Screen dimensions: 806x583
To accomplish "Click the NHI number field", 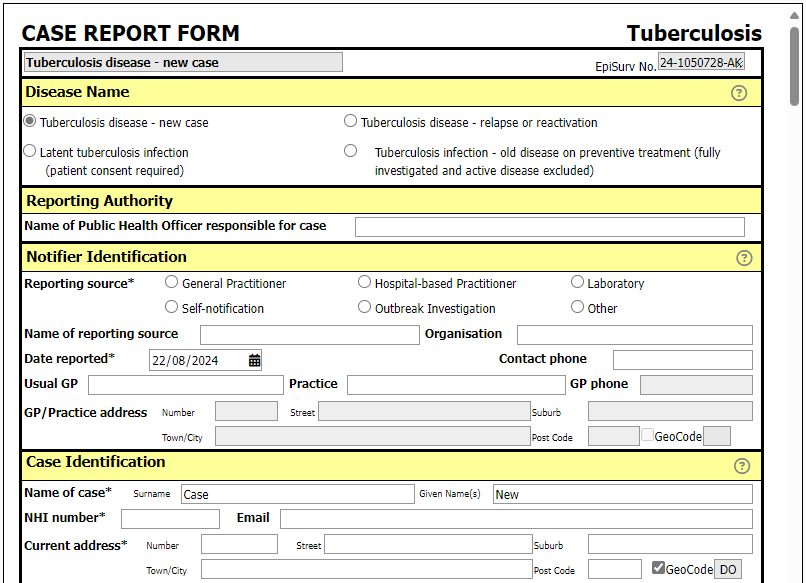I will click(x=170, y=519).
